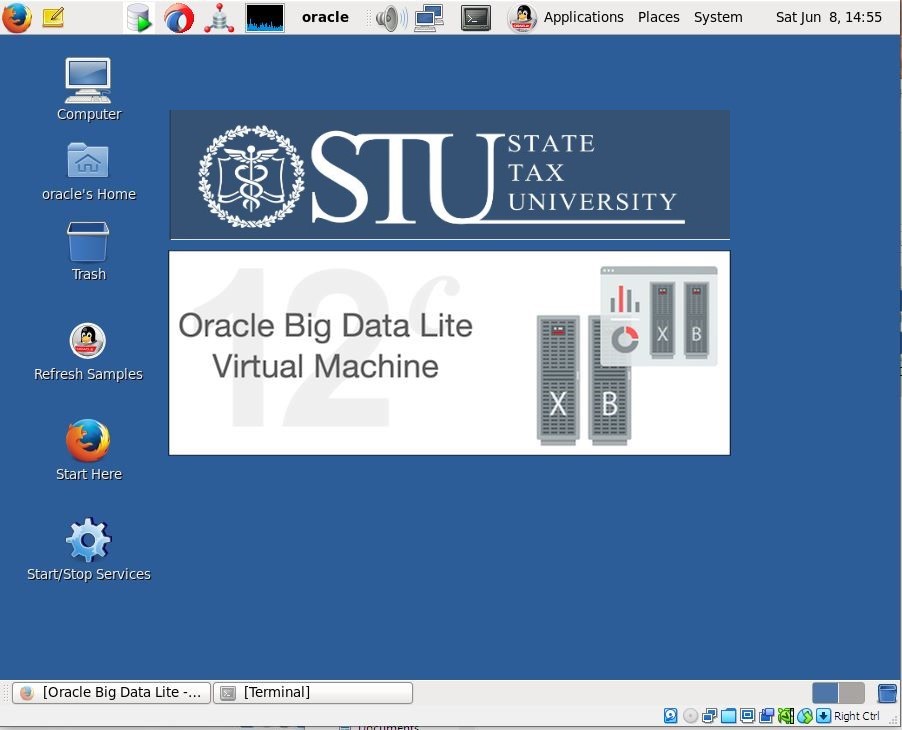This screenshot has width=902, height=730.
Task: Select the Trash desktop icon
Action: pyautogui.click(x=88, y=251)
